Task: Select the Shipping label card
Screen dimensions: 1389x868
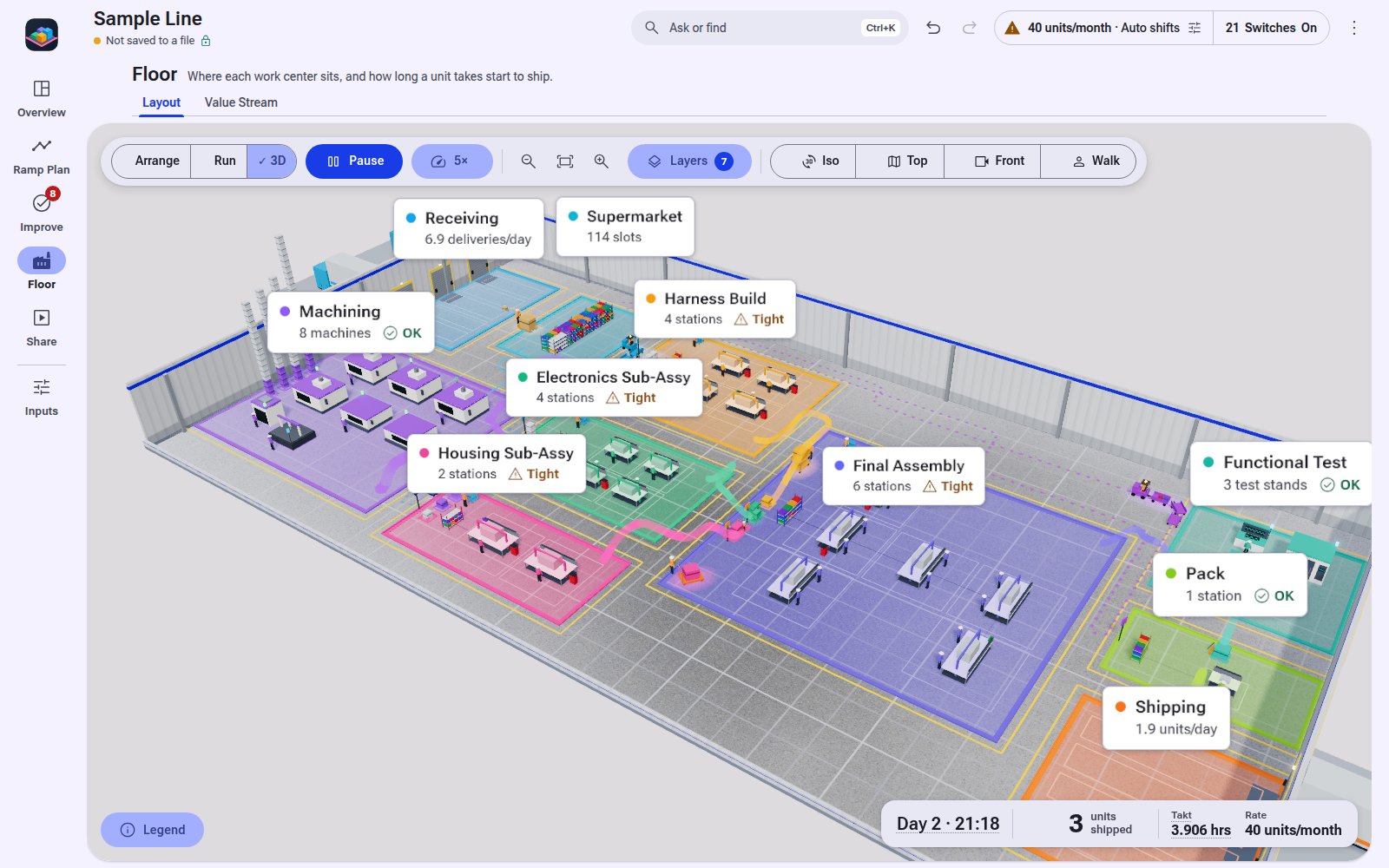Action: (x=1166, y=717)
